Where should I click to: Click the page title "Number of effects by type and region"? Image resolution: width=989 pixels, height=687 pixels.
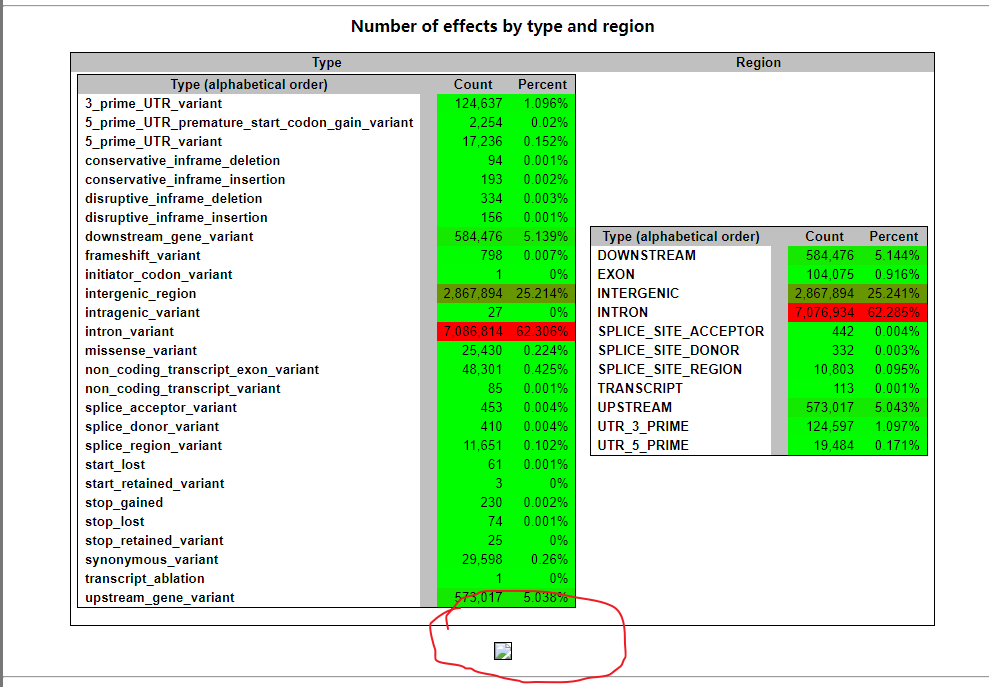[x=502, y=26]
